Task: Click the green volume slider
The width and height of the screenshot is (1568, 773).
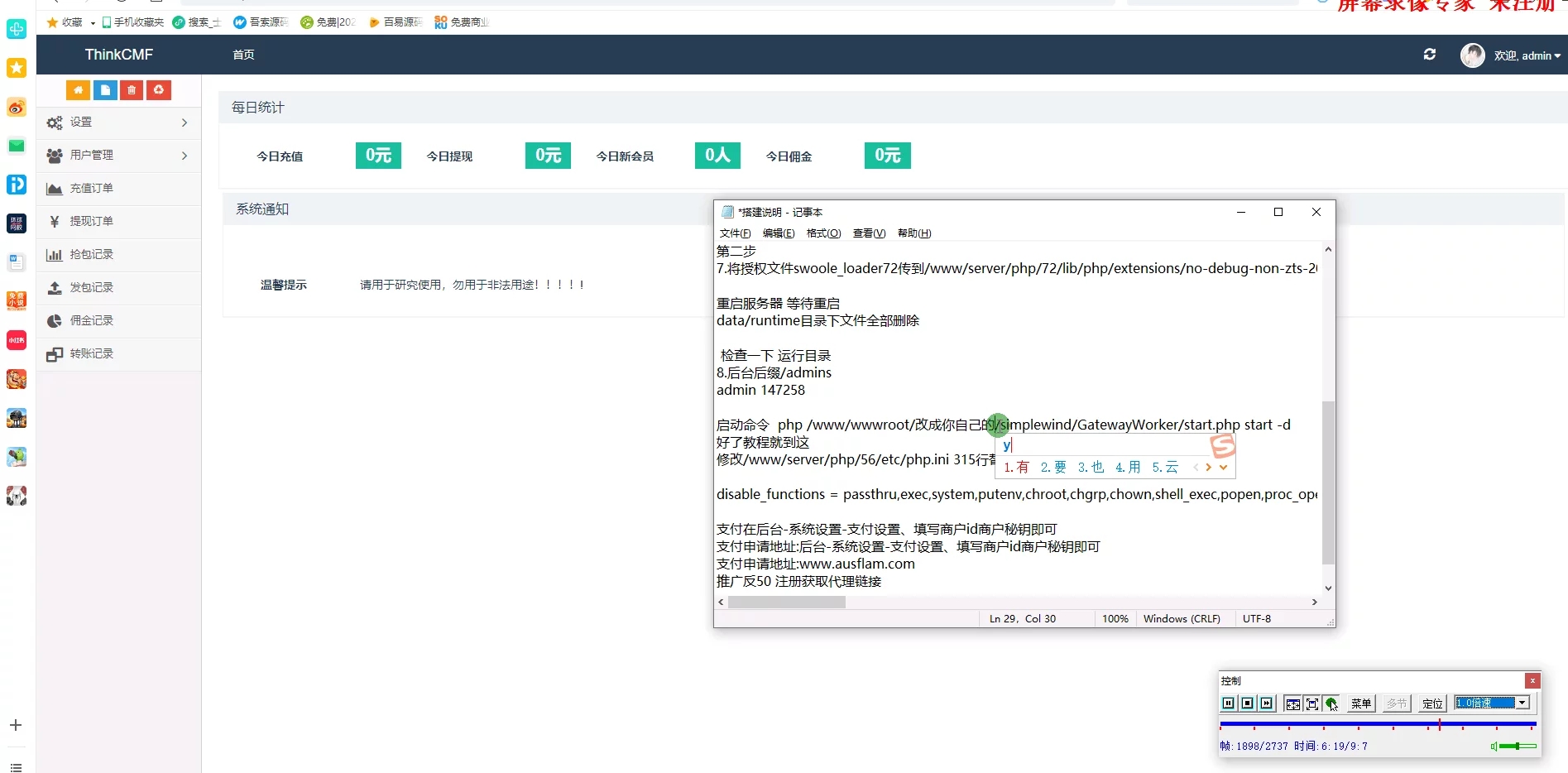Action: point(1518,747)
